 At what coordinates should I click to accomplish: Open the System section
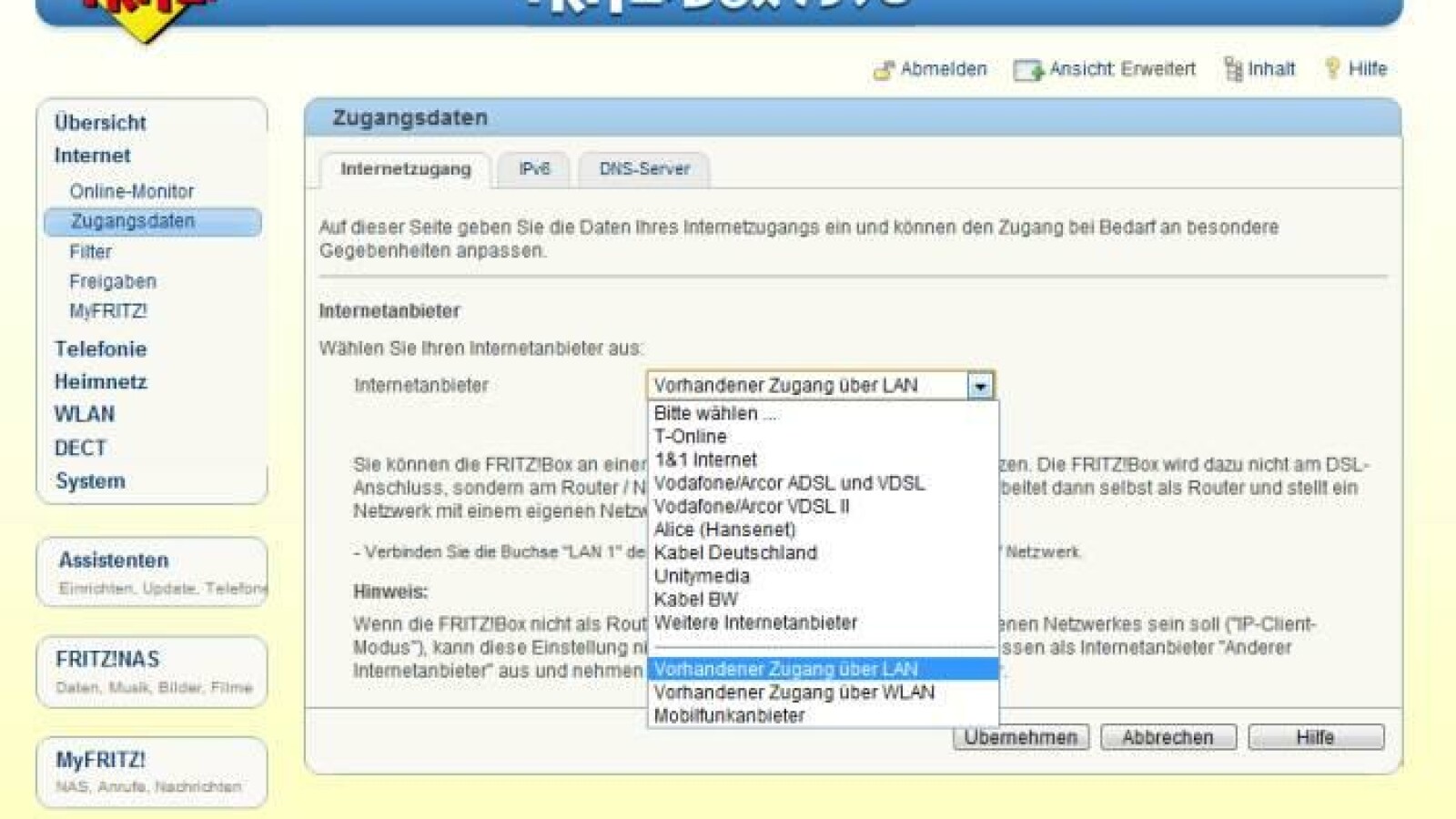click(90, 480)
